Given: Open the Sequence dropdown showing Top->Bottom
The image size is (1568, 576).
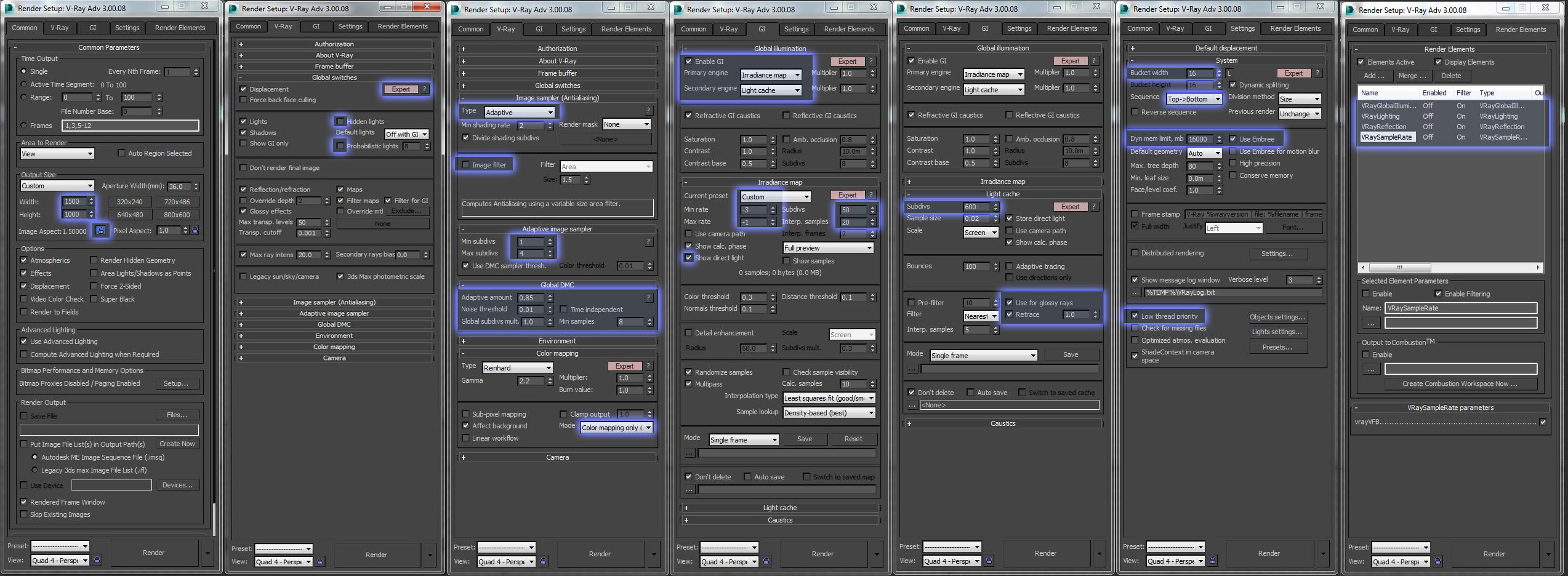Looking at the screenshot, I should pos(1194,99).
